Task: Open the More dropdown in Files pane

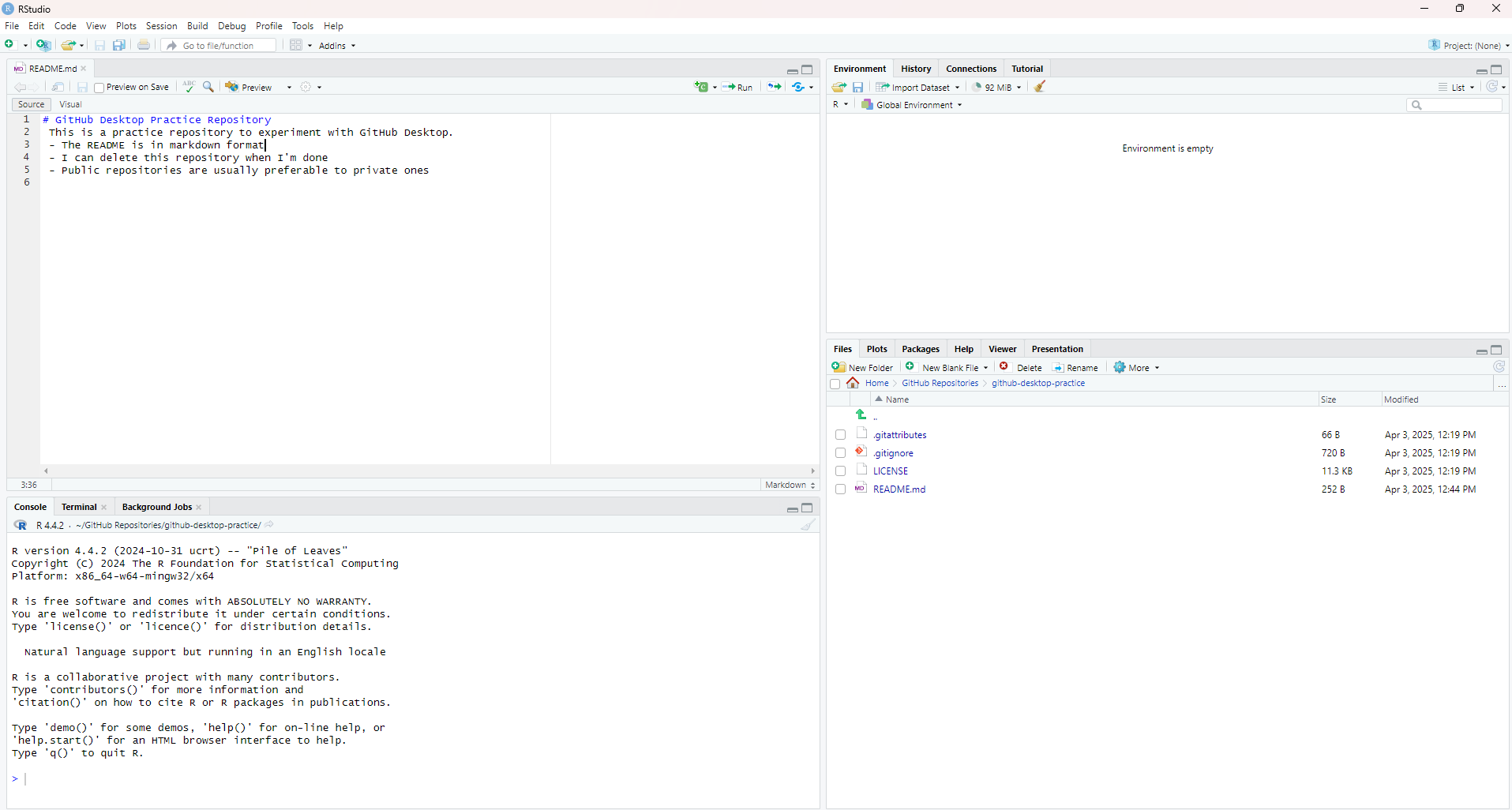Action: [1136, 367]
